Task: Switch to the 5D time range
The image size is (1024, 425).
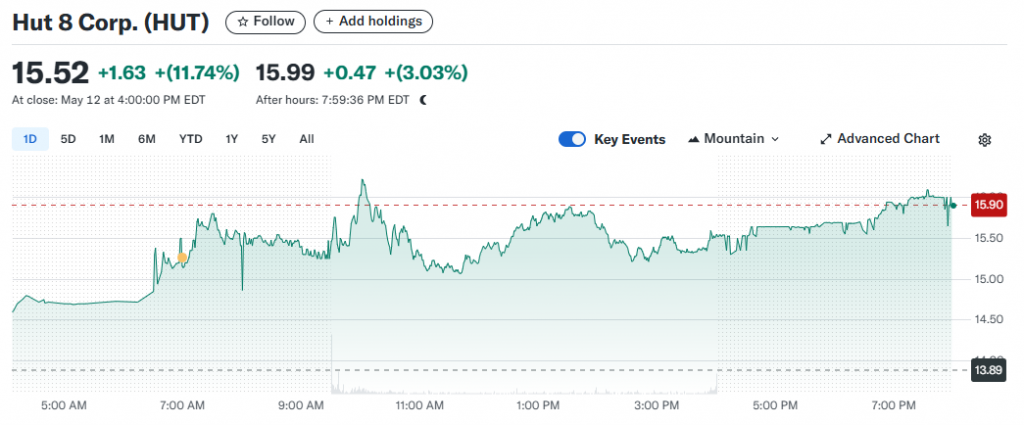Action: pos(68,139)
